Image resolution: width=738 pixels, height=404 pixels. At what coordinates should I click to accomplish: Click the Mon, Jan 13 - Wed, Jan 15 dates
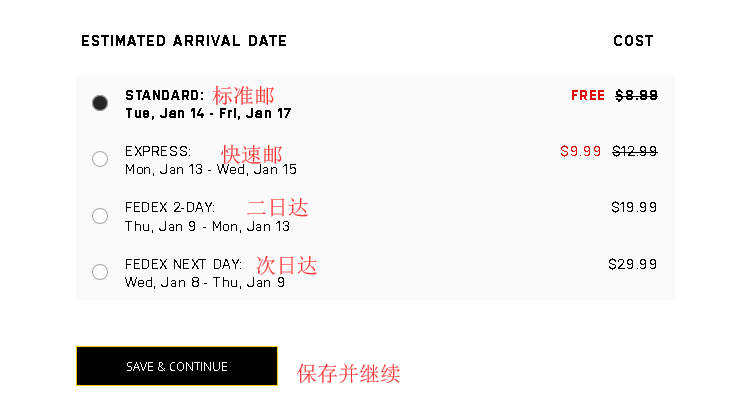(210, 170)
